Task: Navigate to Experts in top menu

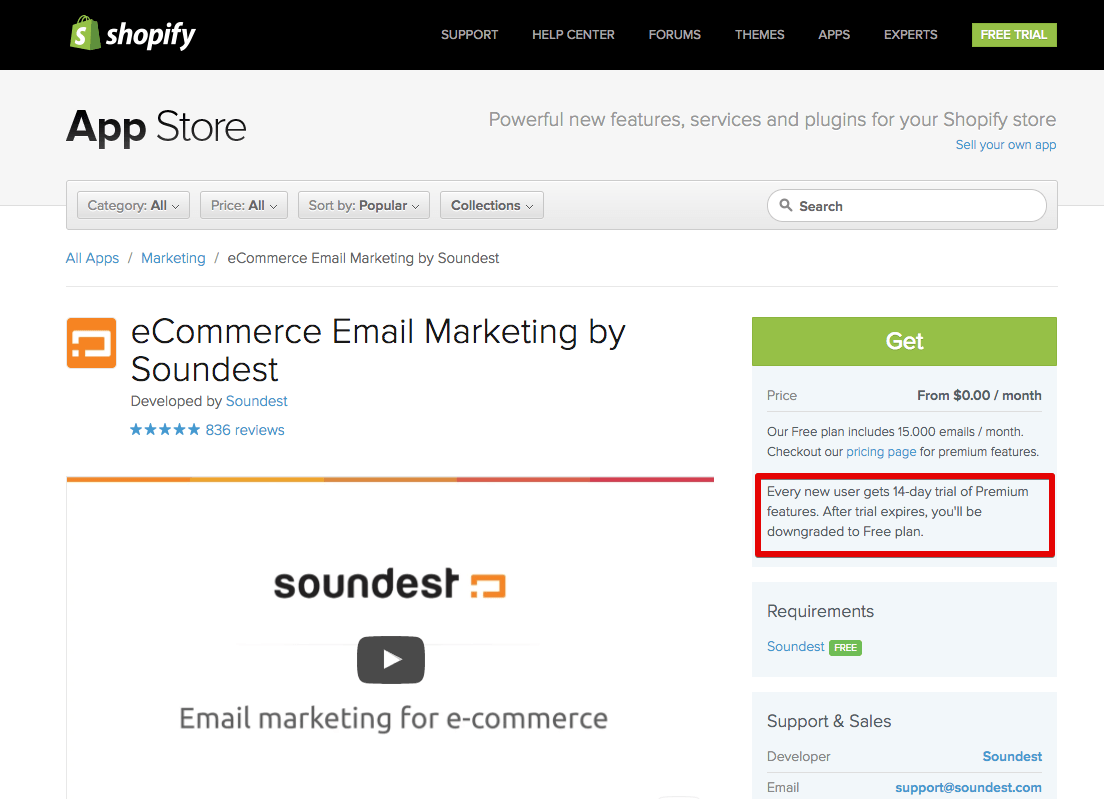Action: point(910,34)
